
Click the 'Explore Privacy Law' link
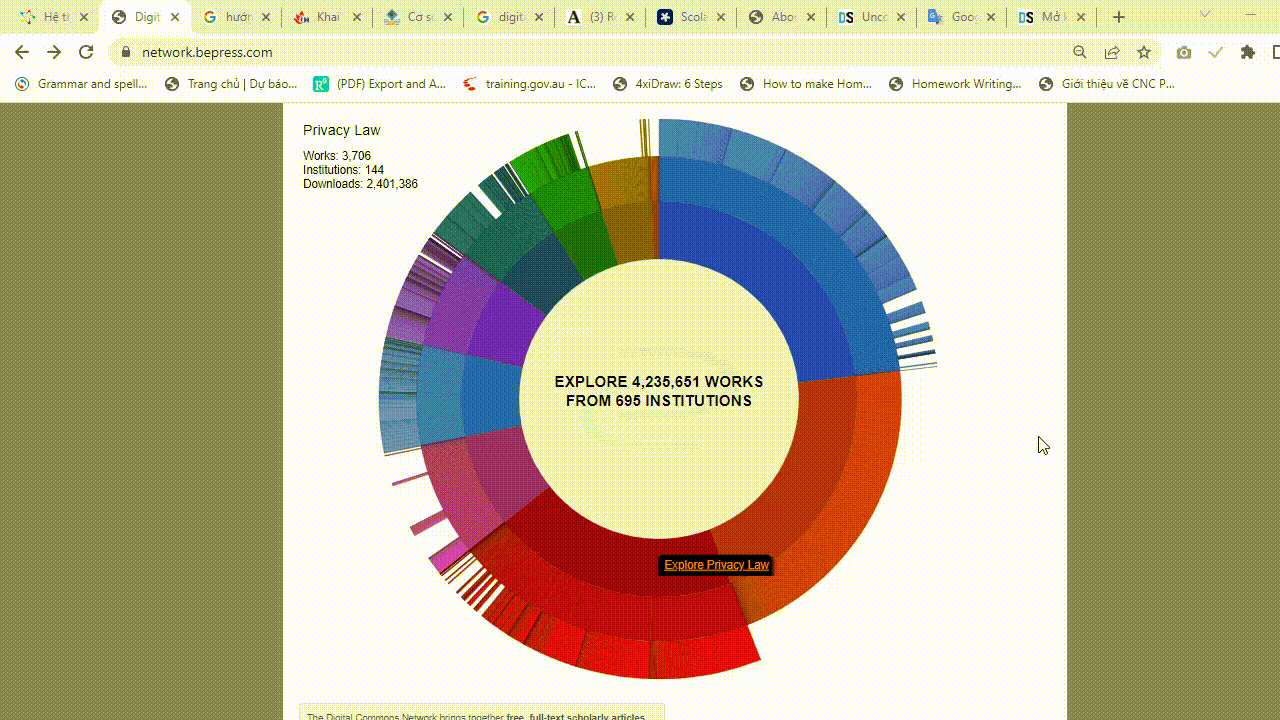716,565
